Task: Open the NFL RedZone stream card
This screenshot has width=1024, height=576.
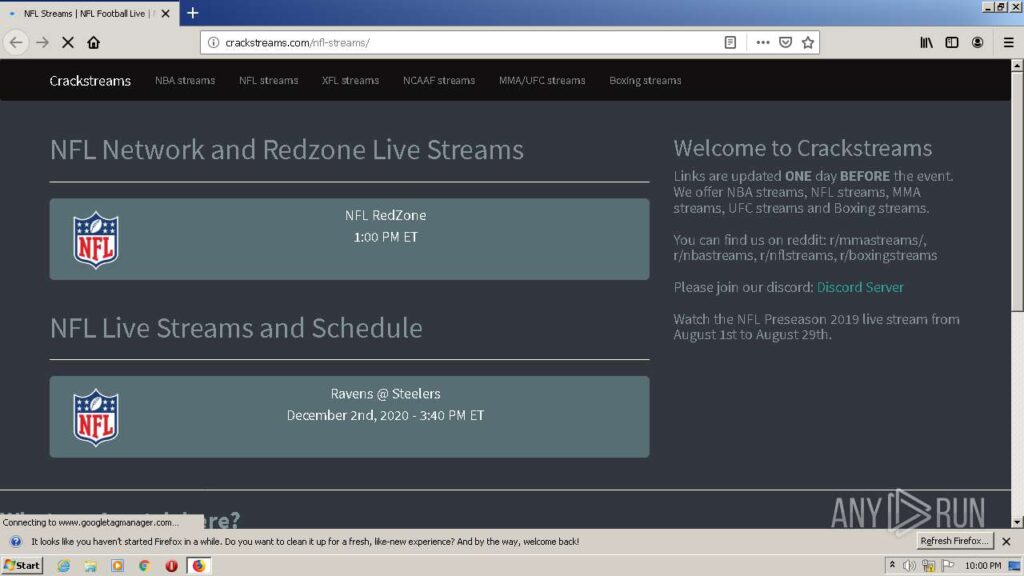Action: (349, 239)
